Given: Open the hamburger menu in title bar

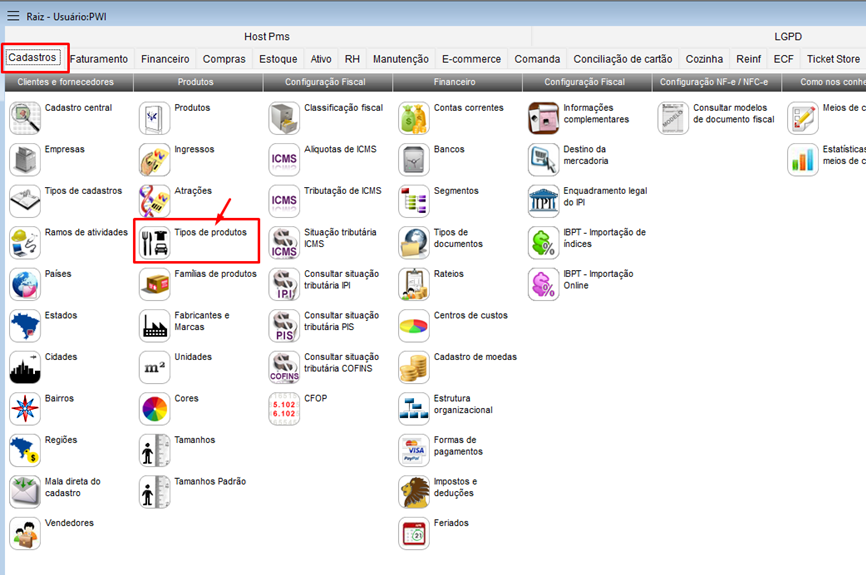Looking at the screenshot, I should 13,14.
